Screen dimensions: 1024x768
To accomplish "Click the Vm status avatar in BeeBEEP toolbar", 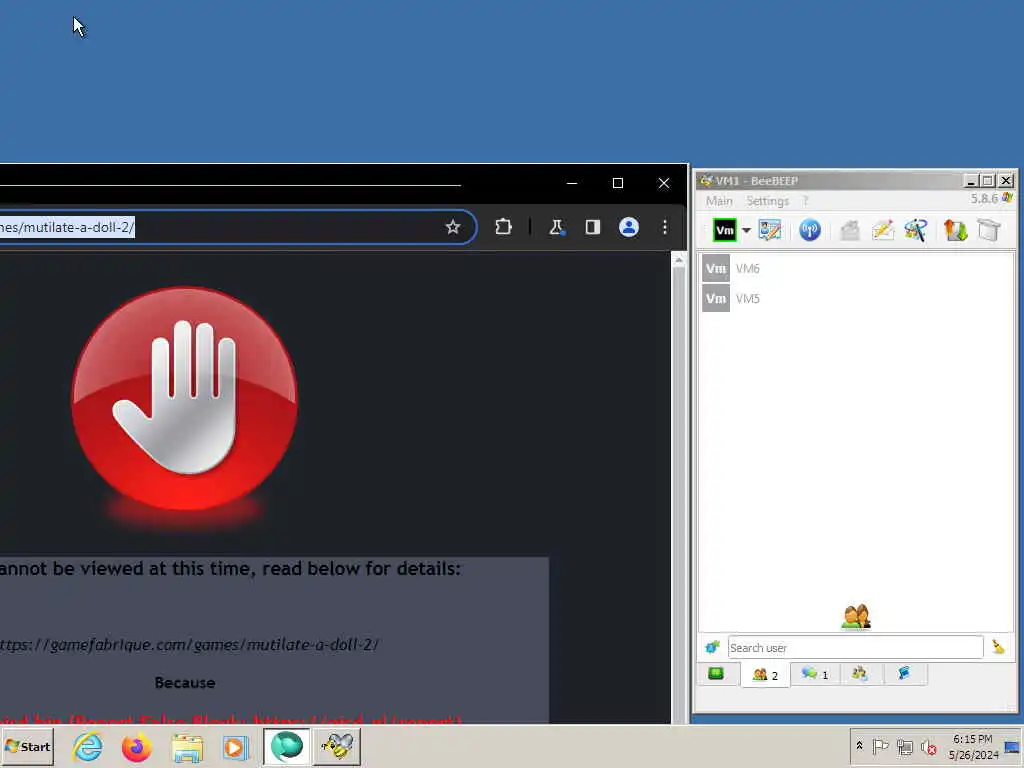I will click(x=724, y=230).
